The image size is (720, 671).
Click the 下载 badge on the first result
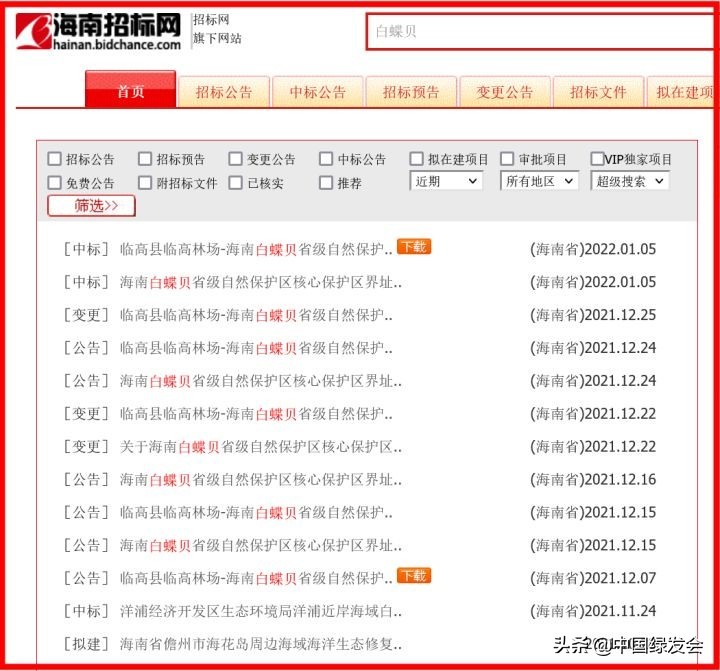(414, 247)
